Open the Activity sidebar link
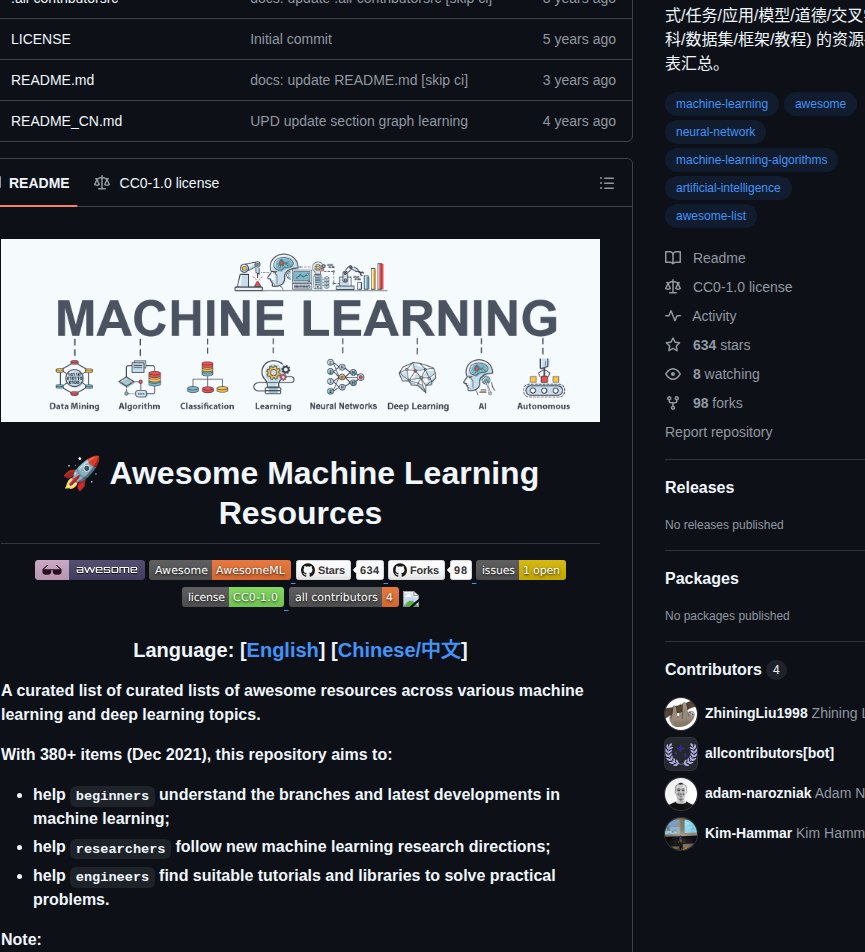865x952 pixels. [x=714, y=316]
